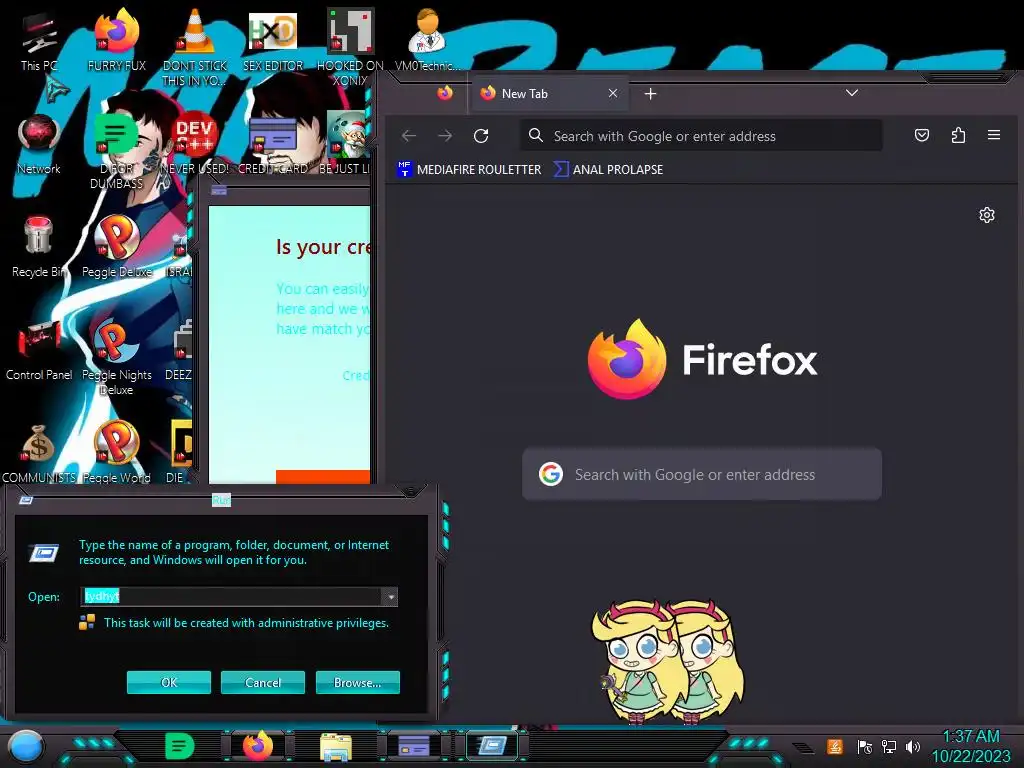
Task: Open the Control Panel desktop icon
Action: (x=39, y=350)
